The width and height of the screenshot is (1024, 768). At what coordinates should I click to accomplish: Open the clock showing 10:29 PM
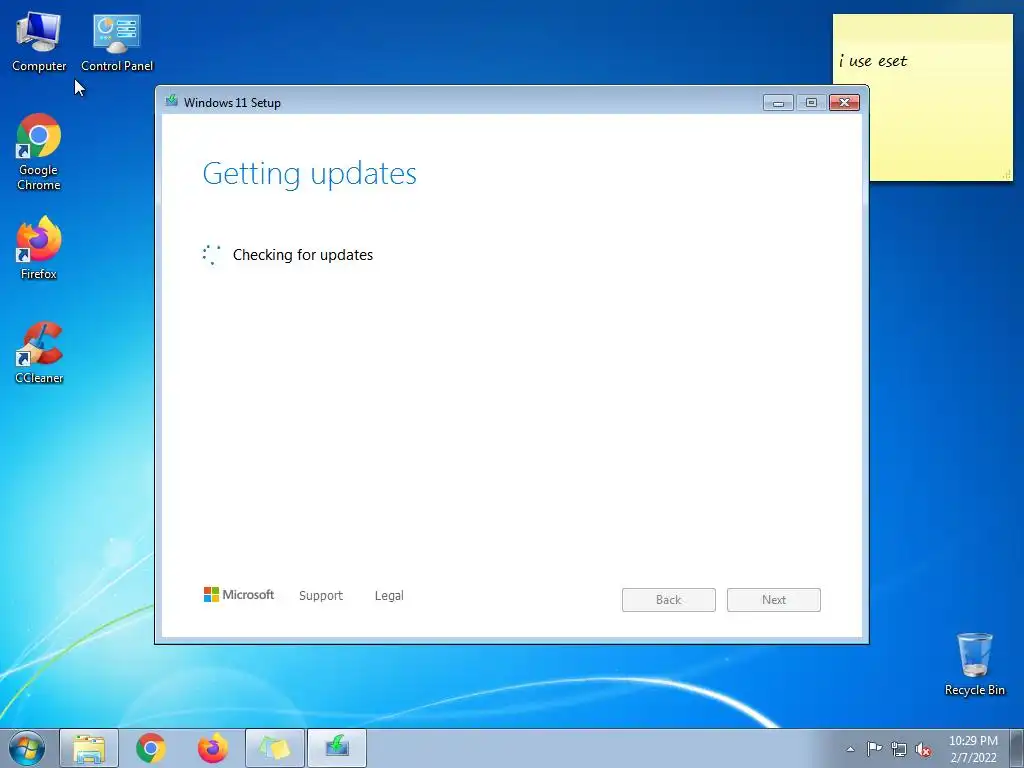tap(973, 749)
